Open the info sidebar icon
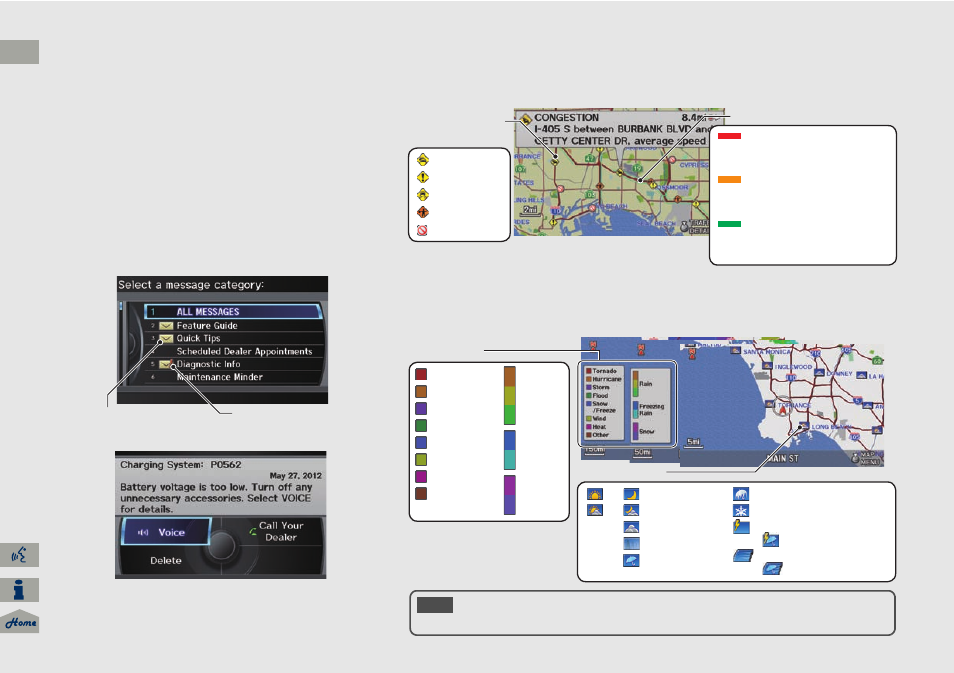Image resolution: width=954 pixels, height=673 pixels. [19, 590]
